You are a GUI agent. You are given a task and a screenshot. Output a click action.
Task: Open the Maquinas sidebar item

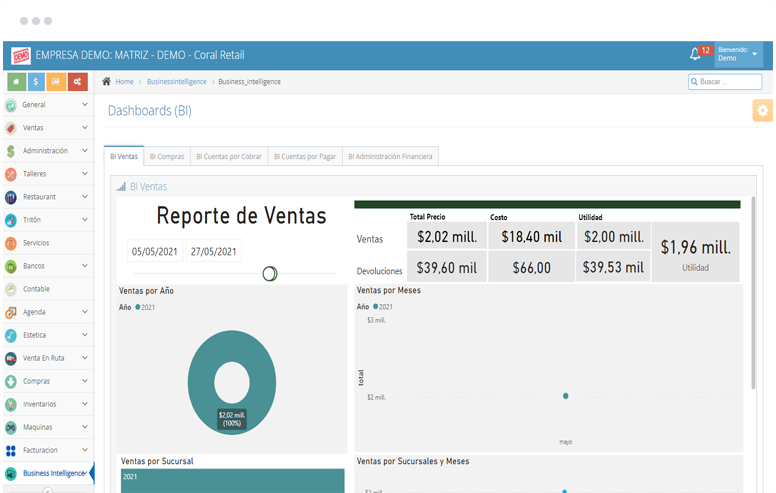pos(48,427)
